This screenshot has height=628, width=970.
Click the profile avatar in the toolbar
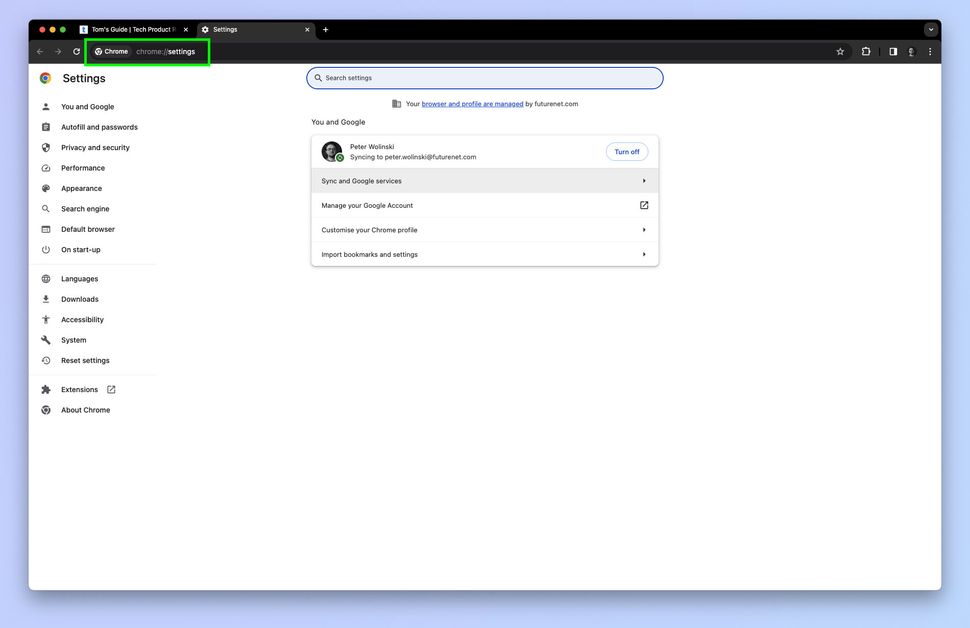pyautogui.click(x=910, y=51)
